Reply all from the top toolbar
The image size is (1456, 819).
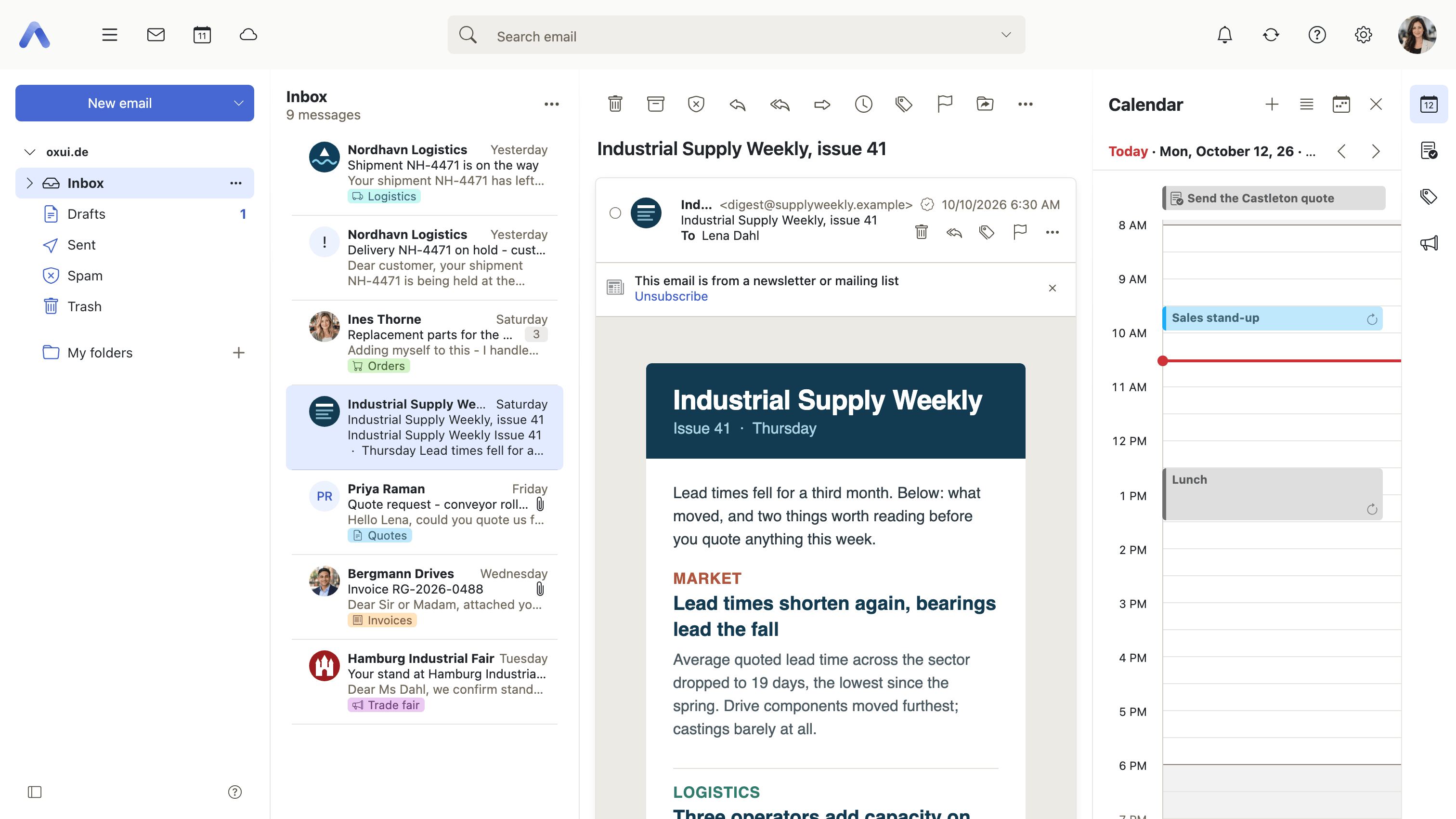point(780,104)
